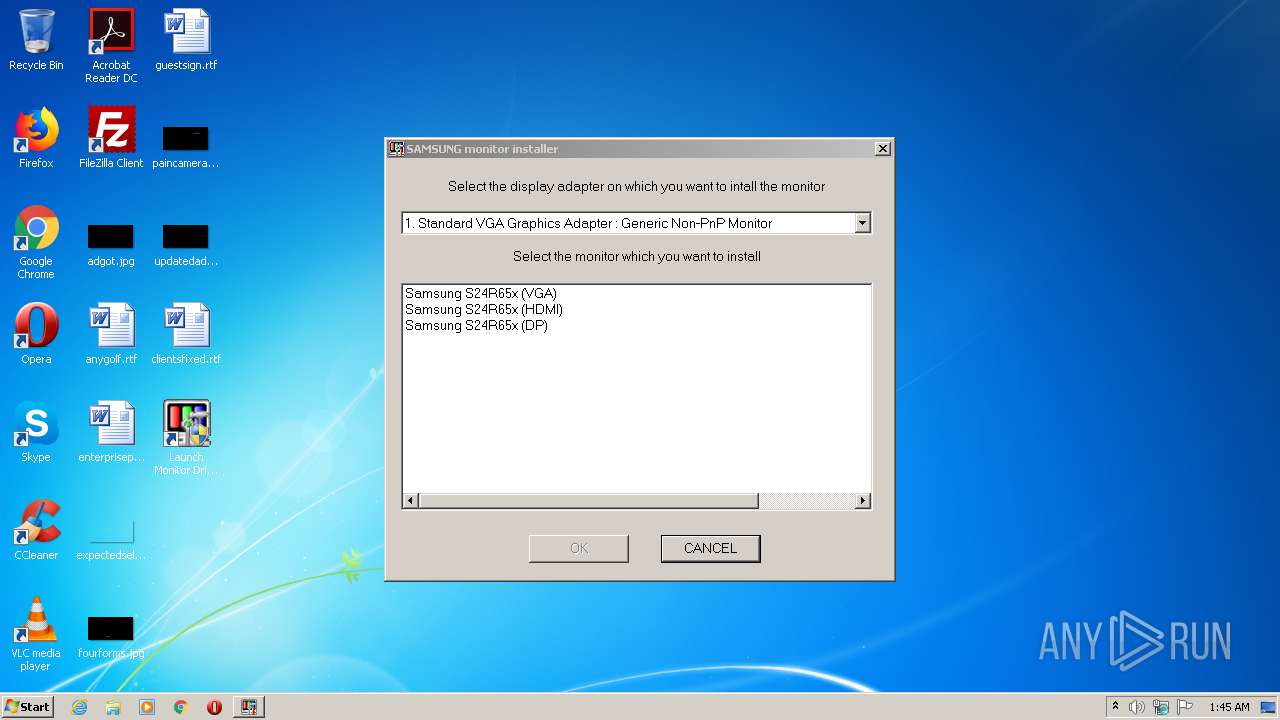Open Google Chrome desktop shortcut
The width and height of the screenshot is (1280, 720).
pyautogui.click(x=36, y=243)
